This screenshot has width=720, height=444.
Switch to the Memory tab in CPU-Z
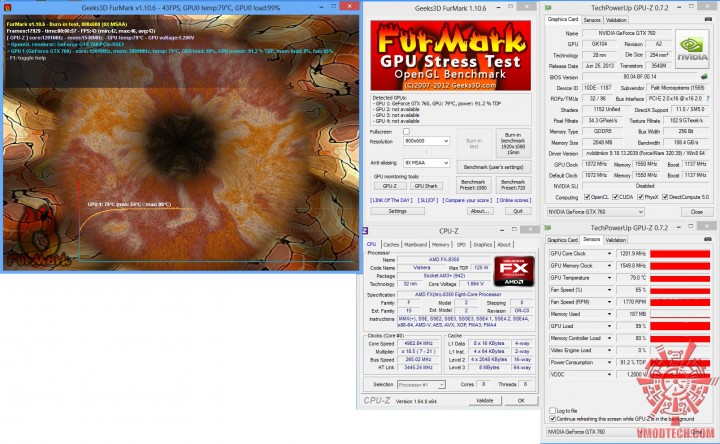[440, 244]
